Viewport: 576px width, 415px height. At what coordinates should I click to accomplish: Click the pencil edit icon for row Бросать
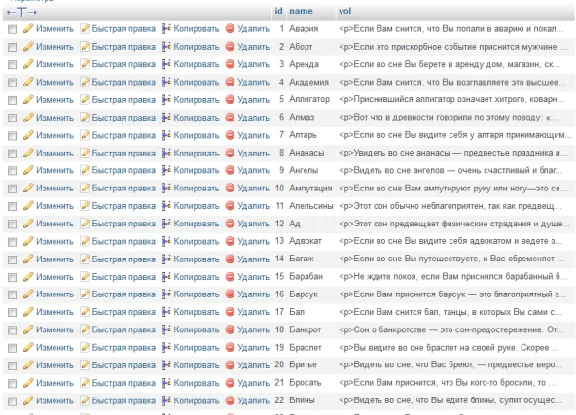[28, 383]
